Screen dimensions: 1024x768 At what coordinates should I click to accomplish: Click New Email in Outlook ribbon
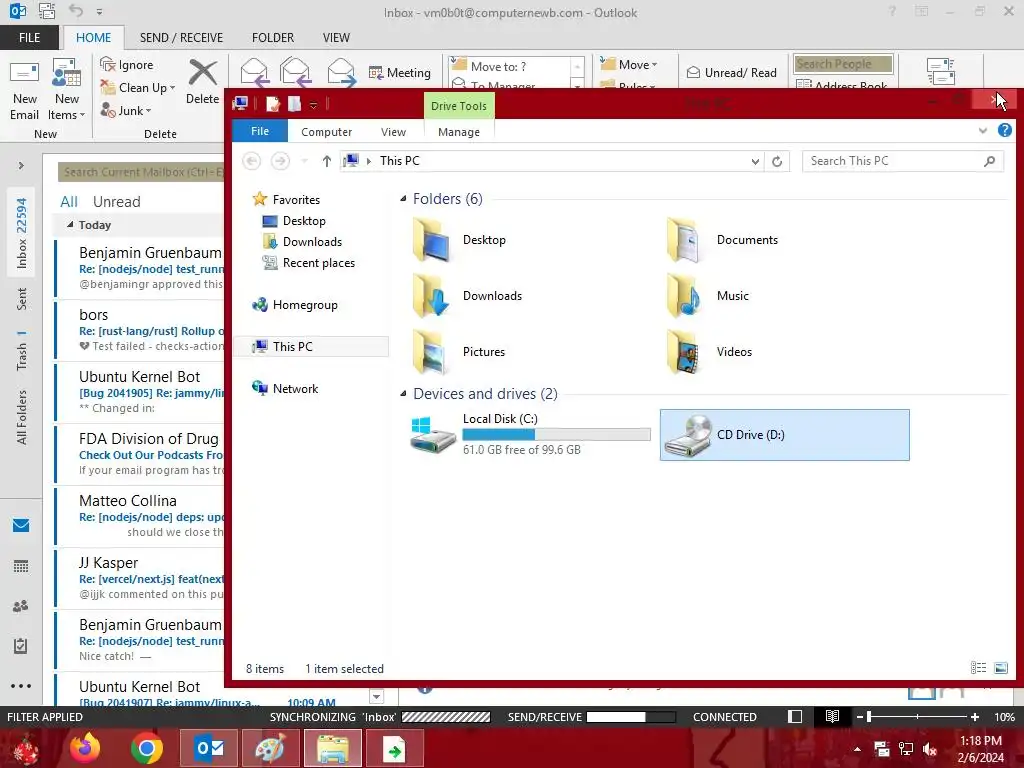click(24, 89)
